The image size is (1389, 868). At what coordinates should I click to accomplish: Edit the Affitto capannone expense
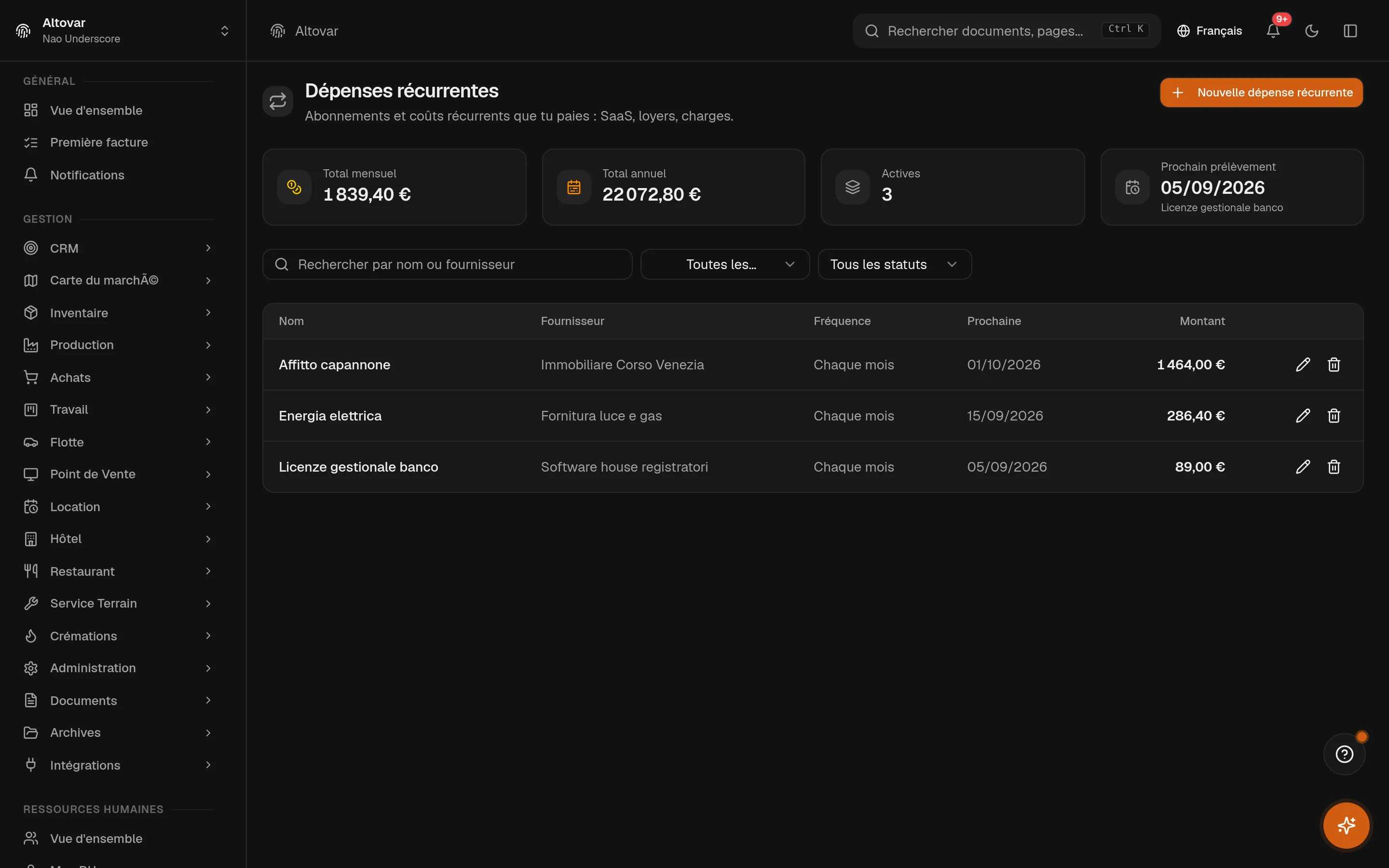1303,365
